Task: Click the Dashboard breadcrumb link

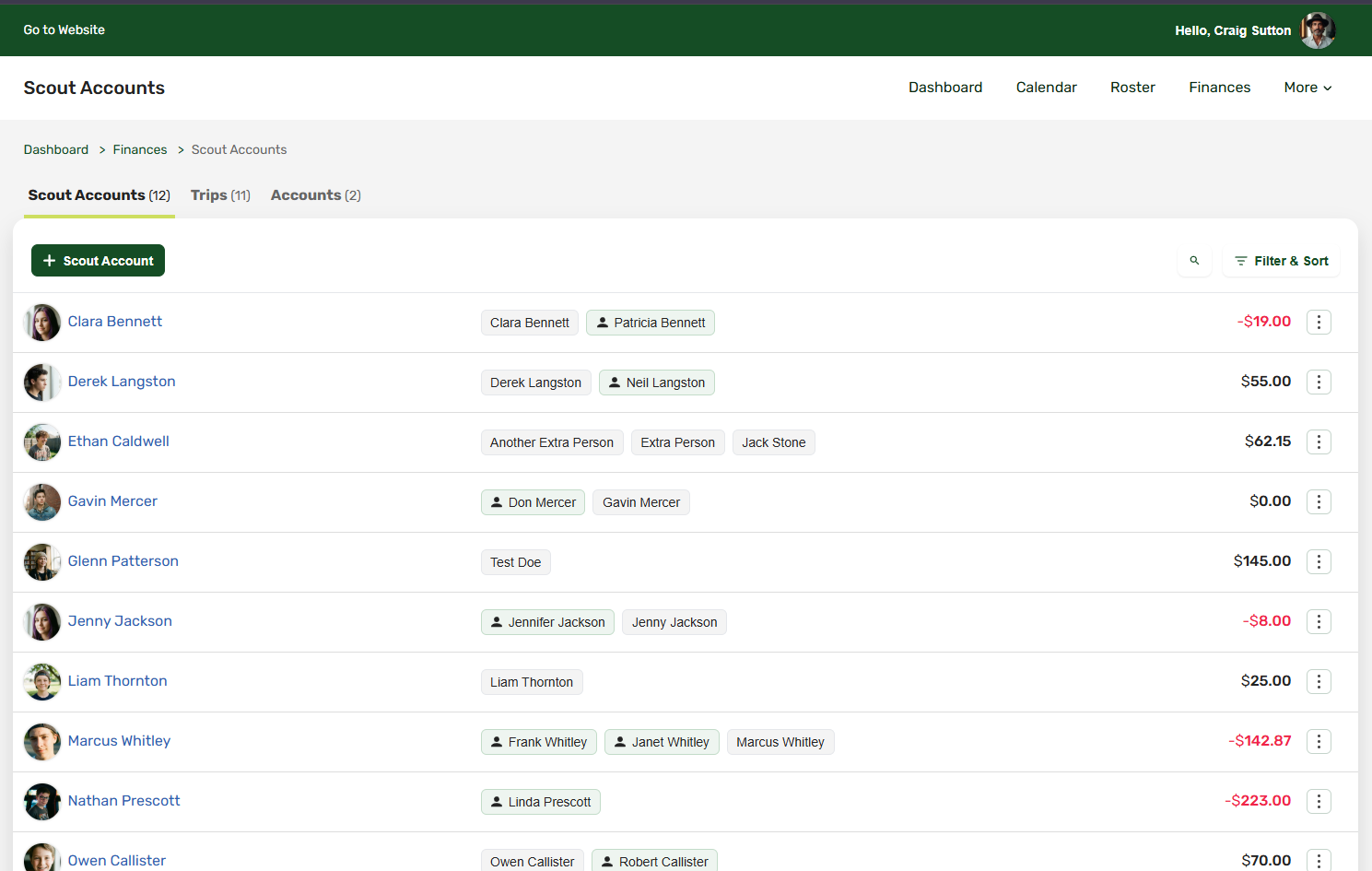Action: pos(56,149)
